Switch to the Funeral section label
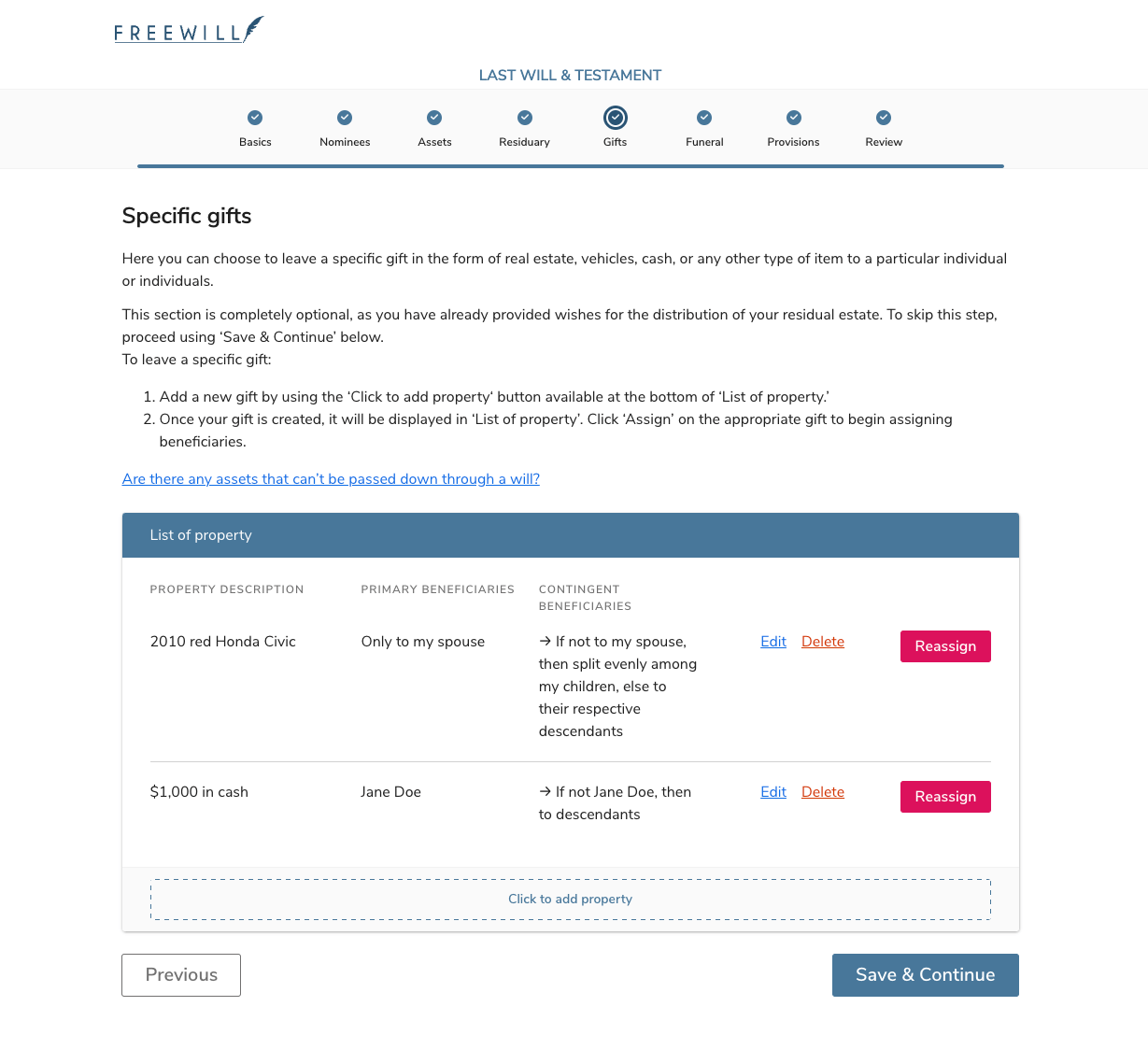The image size is (1148, 1049). pyautogui.click(x=704, y=142)
